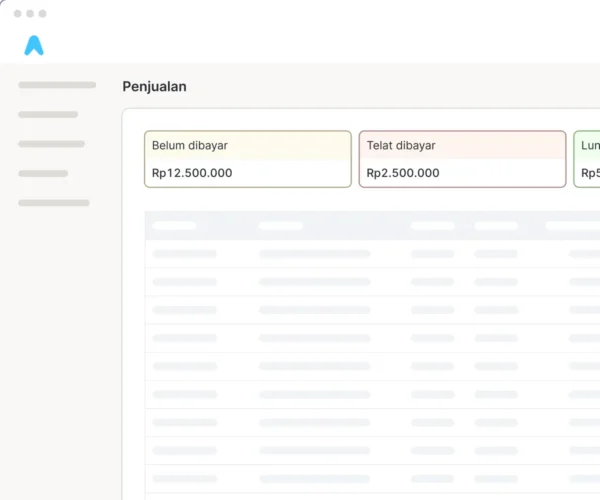Open the Telat dibayar summary card
This screenshot has width=600, height=500.
point(462,159)
